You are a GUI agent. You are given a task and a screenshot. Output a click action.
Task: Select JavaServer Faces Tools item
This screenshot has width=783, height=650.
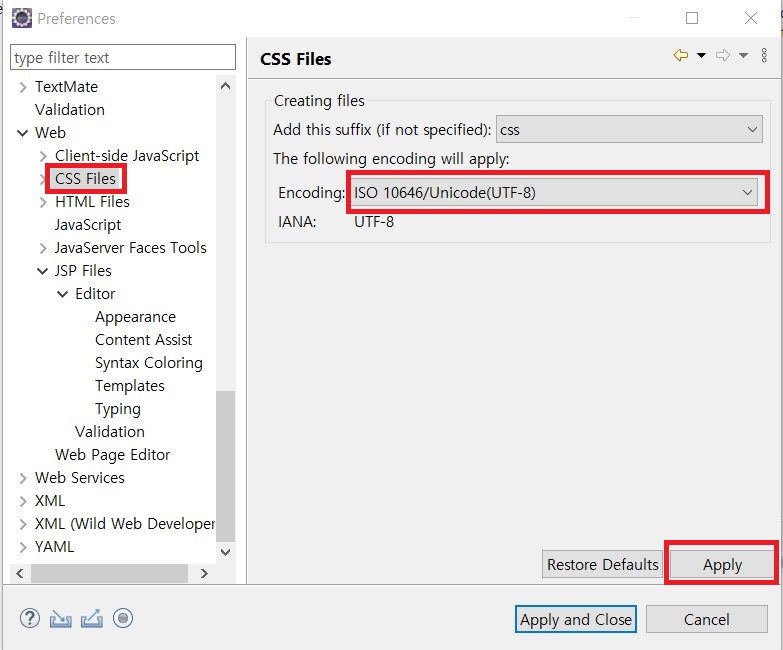[x=130, y=248]
